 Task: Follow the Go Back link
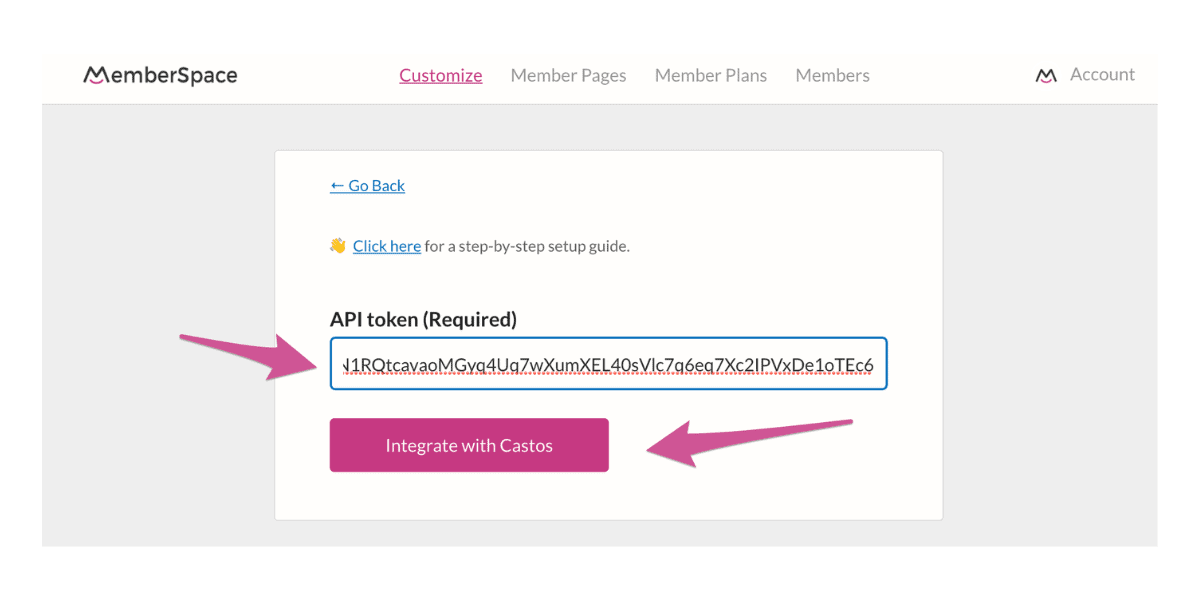tap(367, 185)
